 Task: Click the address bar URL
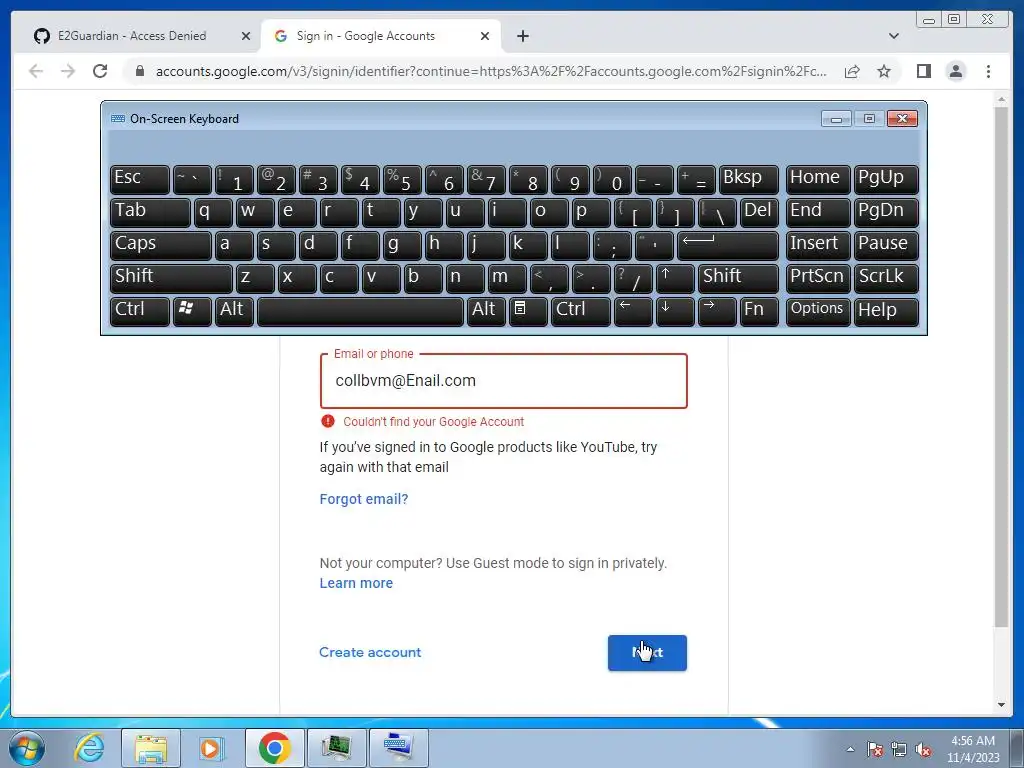(x=490, y=71)
